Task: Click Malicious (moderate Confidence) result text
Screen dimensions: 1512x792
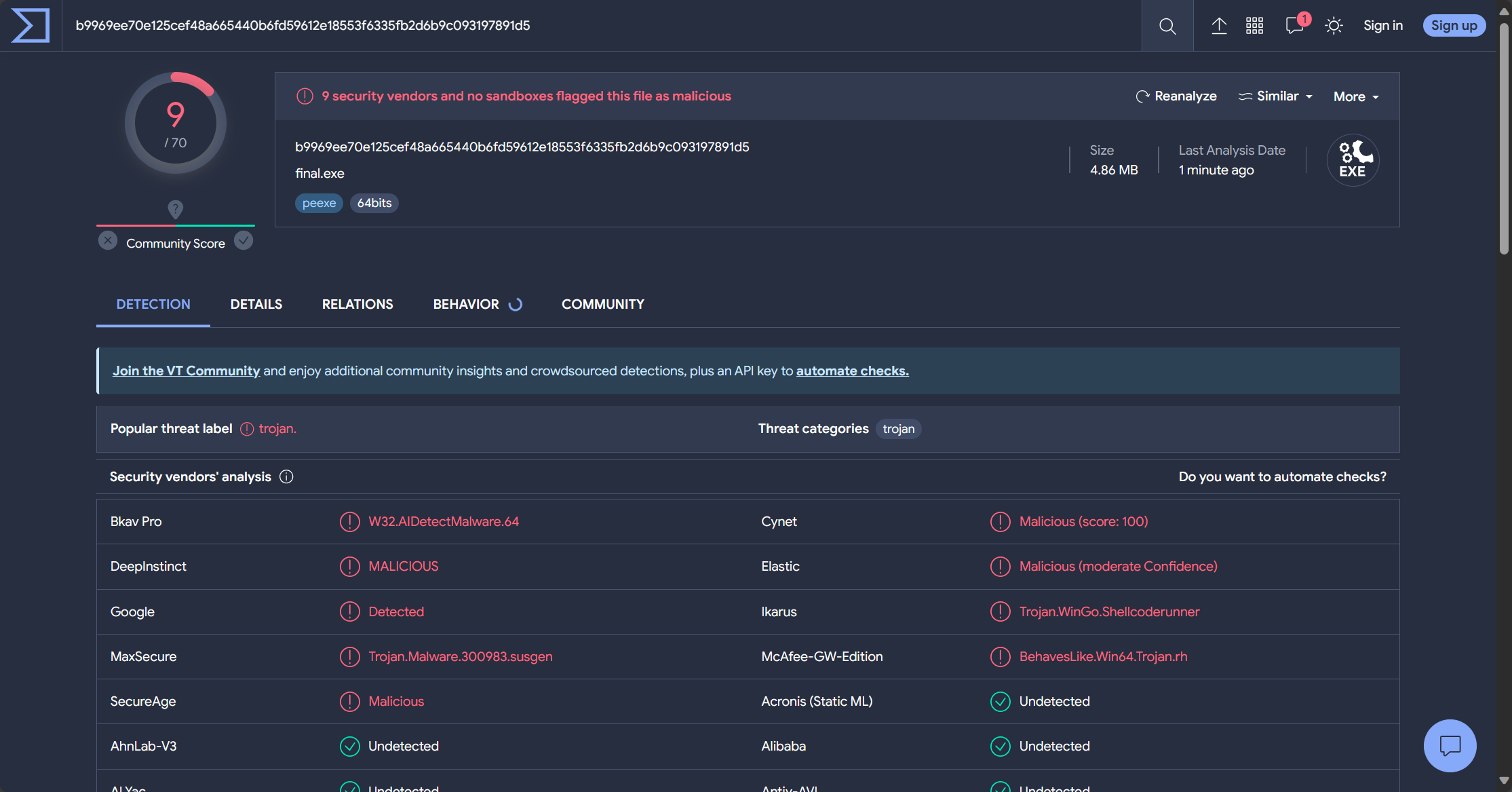Action: [1118, 567]
